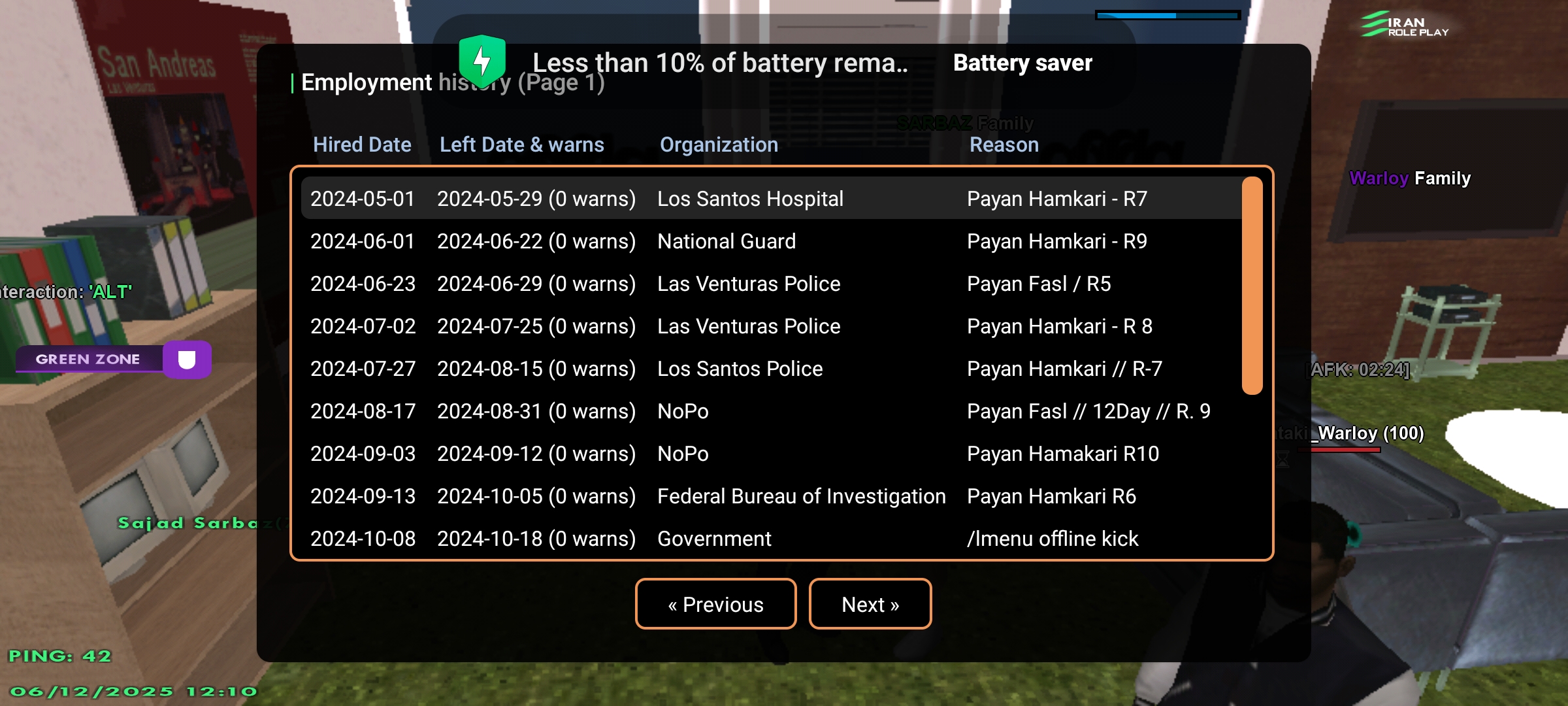
Task: Tap the green battery shield icon
Action: tap(482, 61)
